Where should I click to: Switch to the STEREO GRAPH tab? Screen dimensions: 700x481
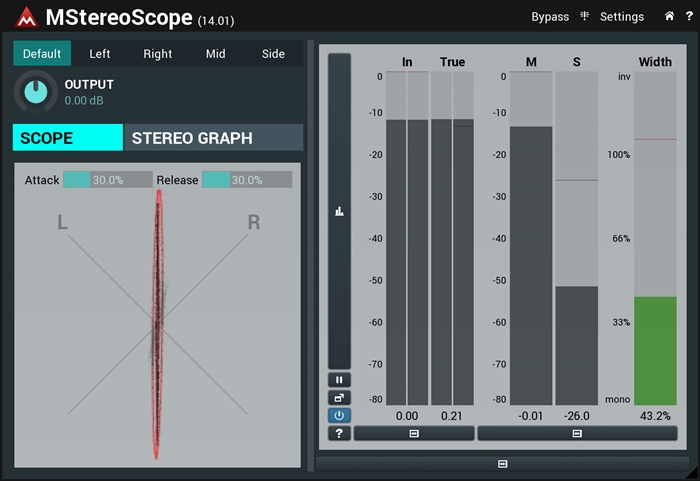tap(212, 138)
